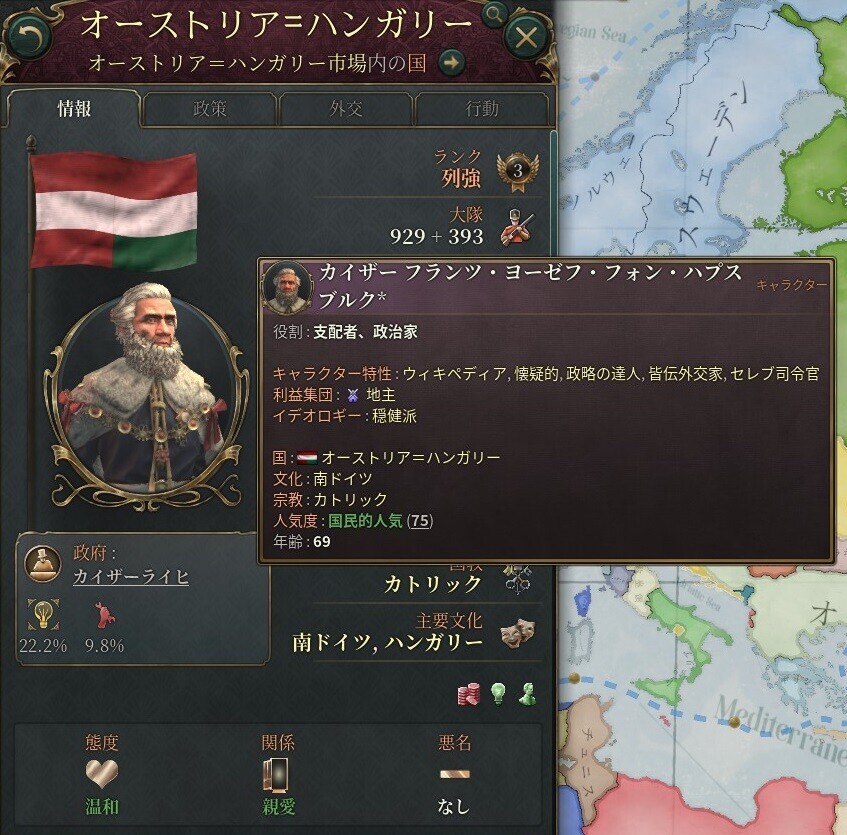Select the 情報 tab

tap(74, 109)
